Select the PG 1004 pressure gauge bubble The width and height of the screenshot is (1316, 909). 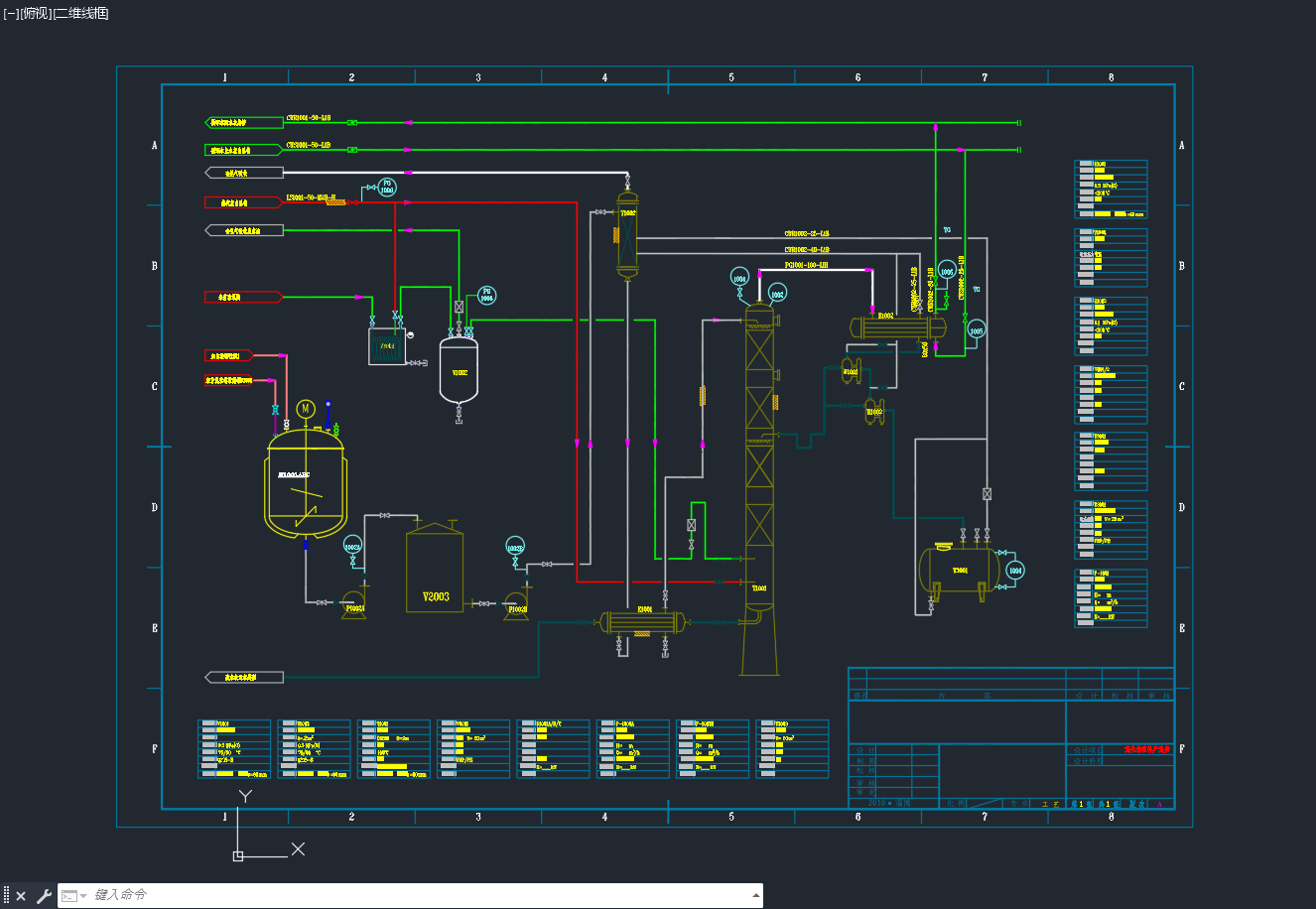coord(486,295)
